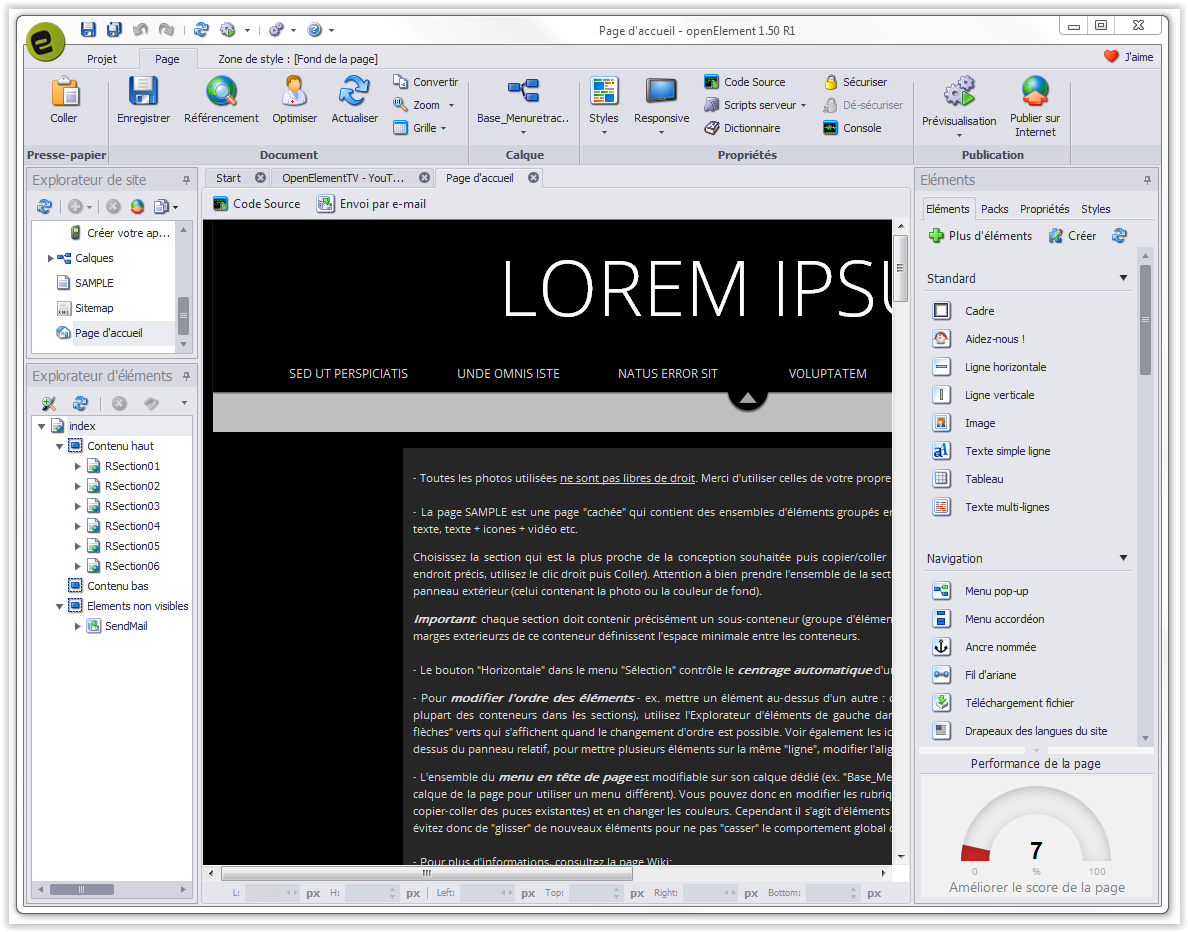
Task: Select the Enregistrer (save) icon
Action: pos(142,100)
